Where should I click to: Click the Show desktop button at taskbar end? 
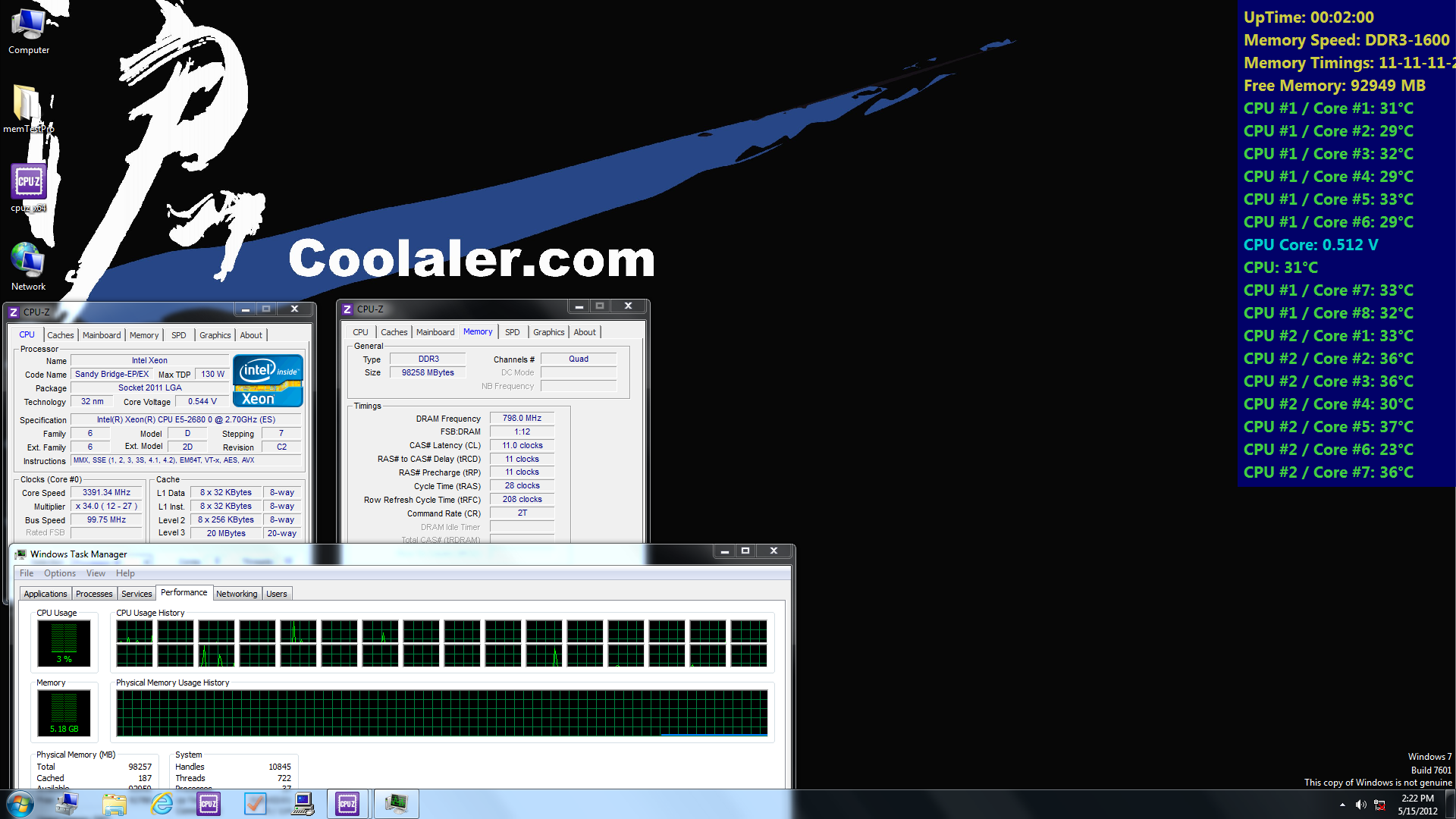[x=1451, y=805]
